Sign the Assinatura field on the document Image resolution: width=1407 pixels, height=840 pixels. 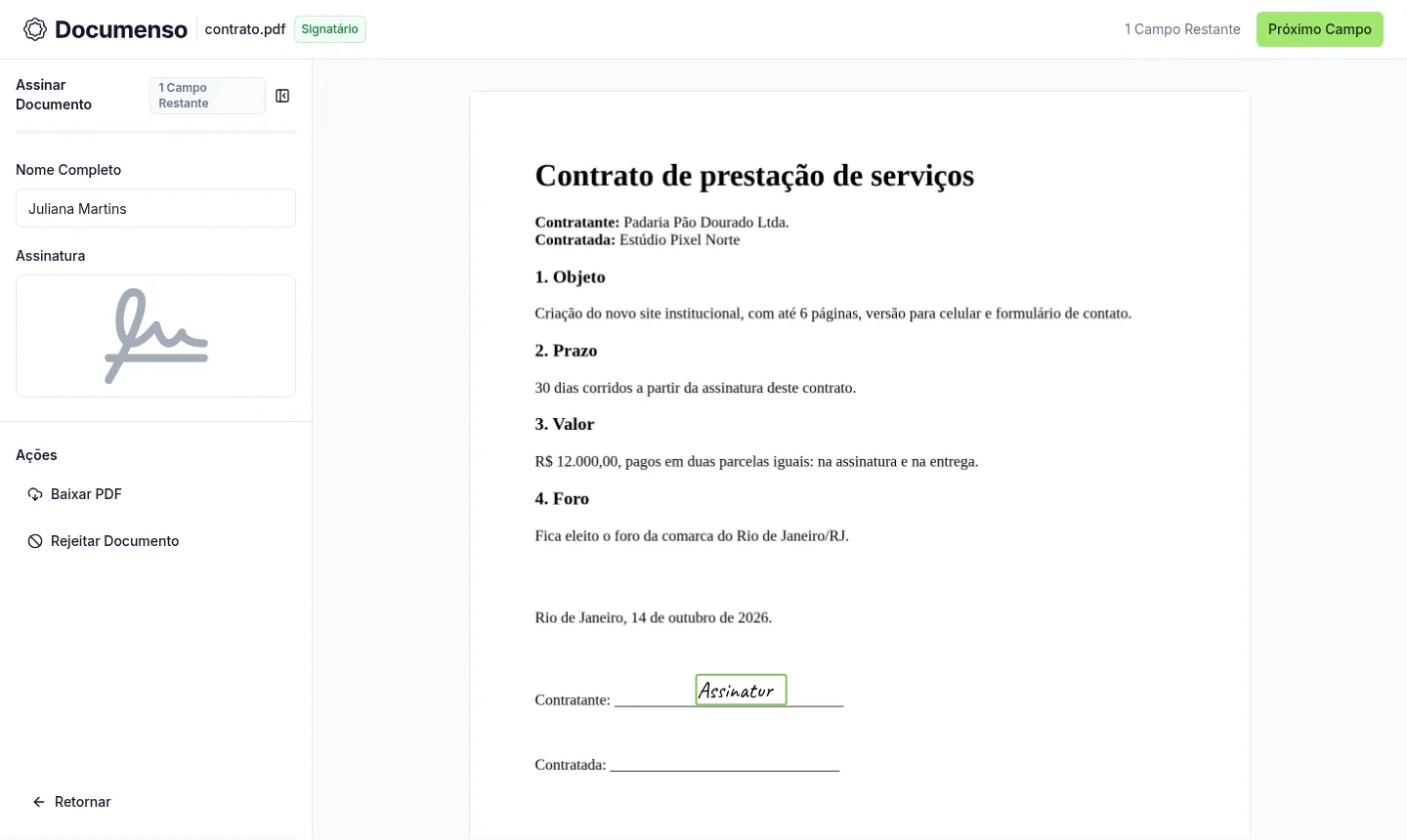tap(741, 690)
